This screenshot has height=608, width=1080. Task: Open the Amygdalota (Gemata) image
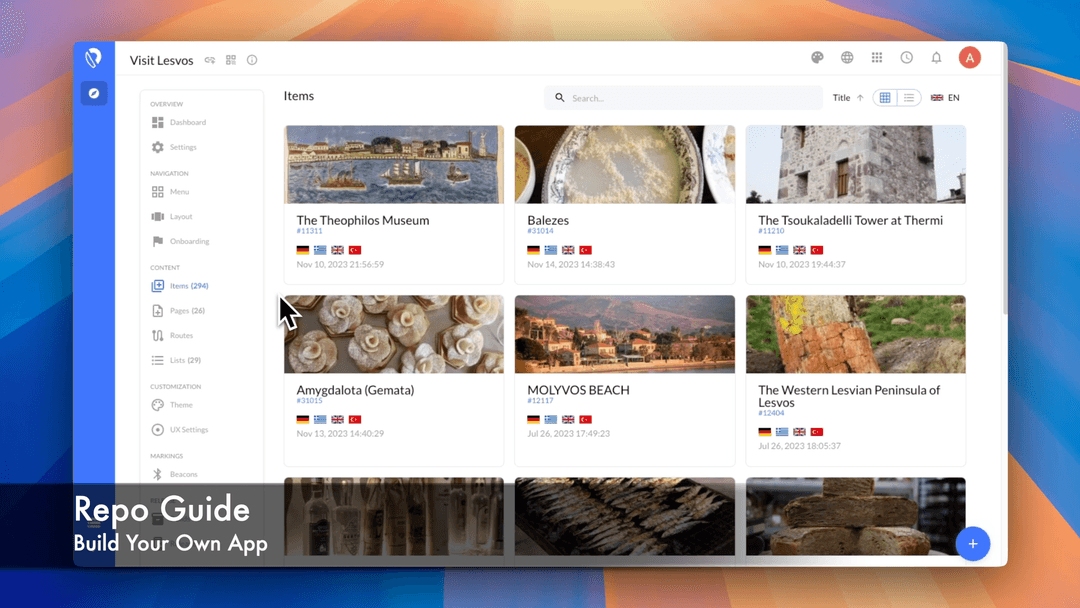394,334
